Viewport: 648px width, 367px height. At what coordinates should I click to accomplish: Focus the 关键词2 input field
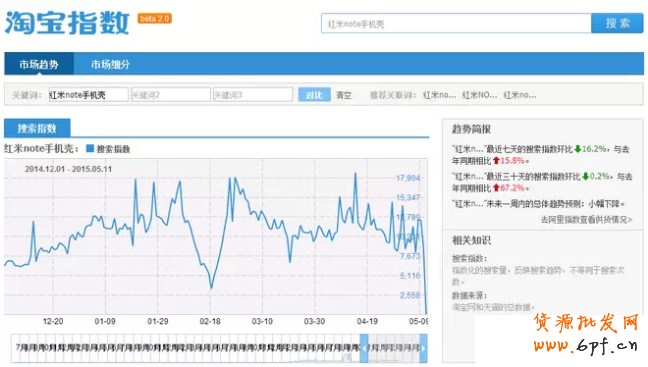pos(171,95)
